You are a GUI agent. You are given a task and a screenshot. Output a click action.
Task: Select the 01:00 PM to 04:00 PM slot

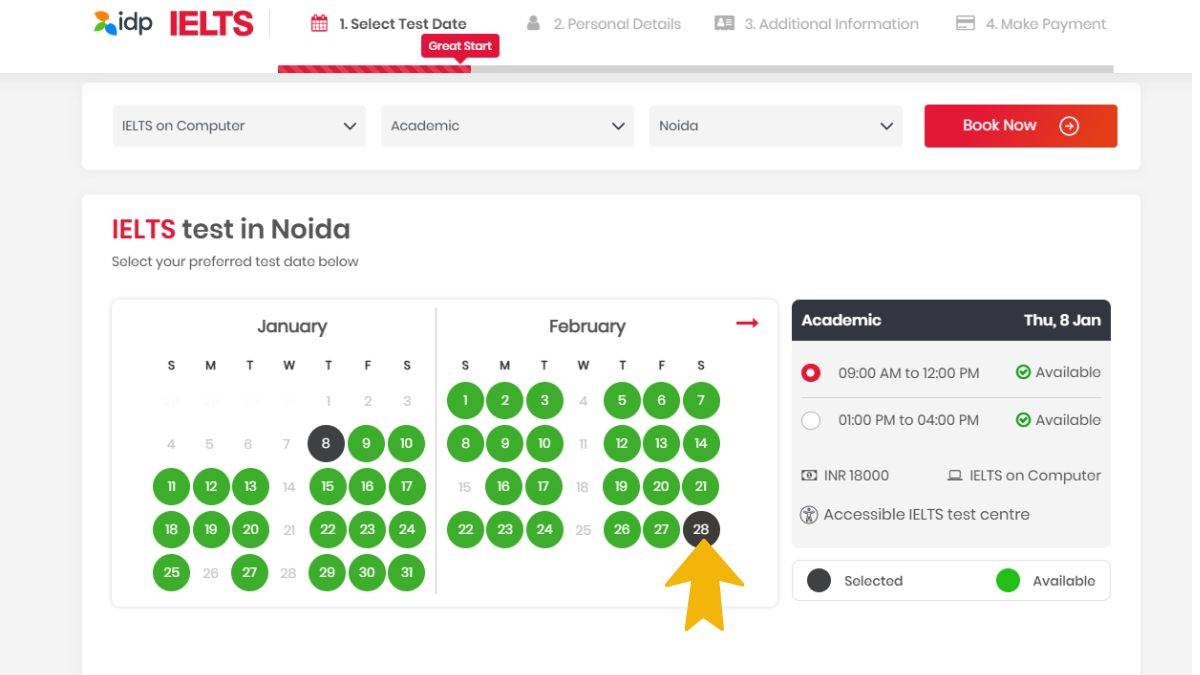811,421
